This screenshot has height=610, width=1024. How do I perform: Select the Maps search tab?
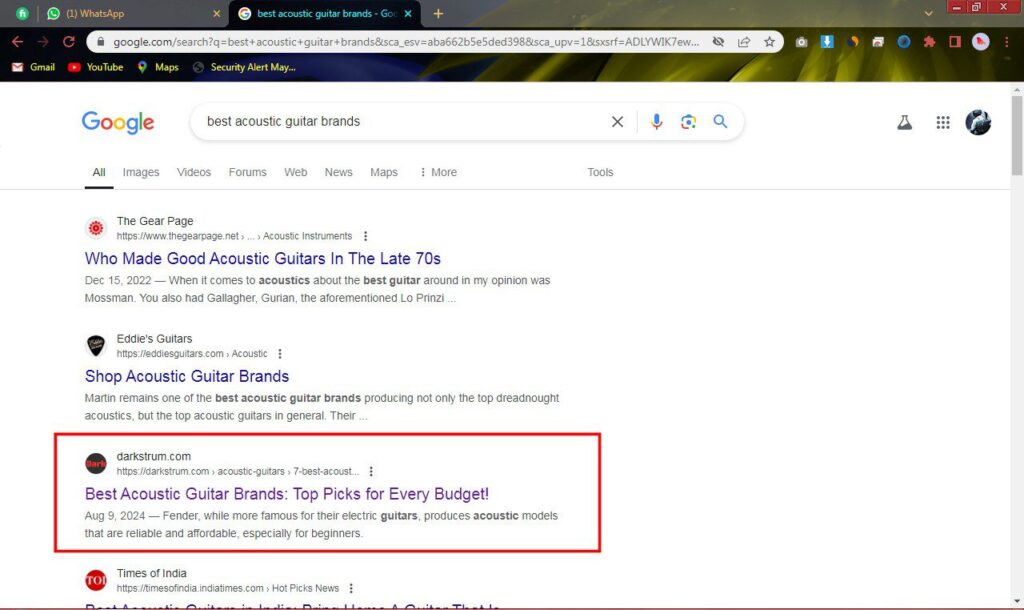[x=384, y=172]
